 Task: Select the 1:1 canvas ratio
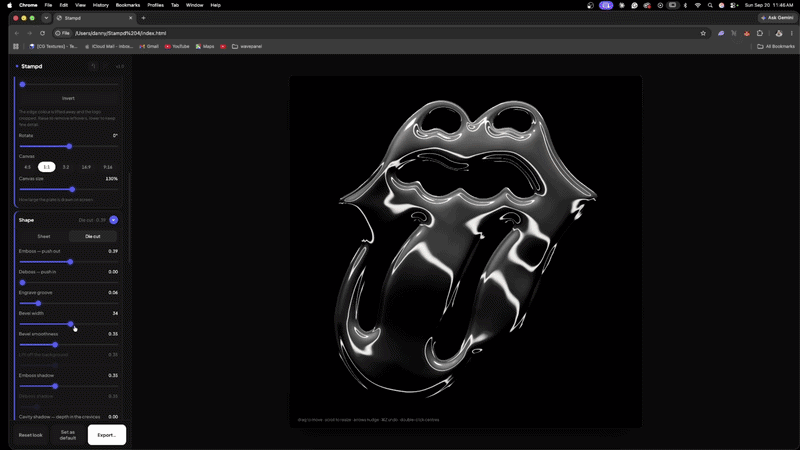click(46, 167)
